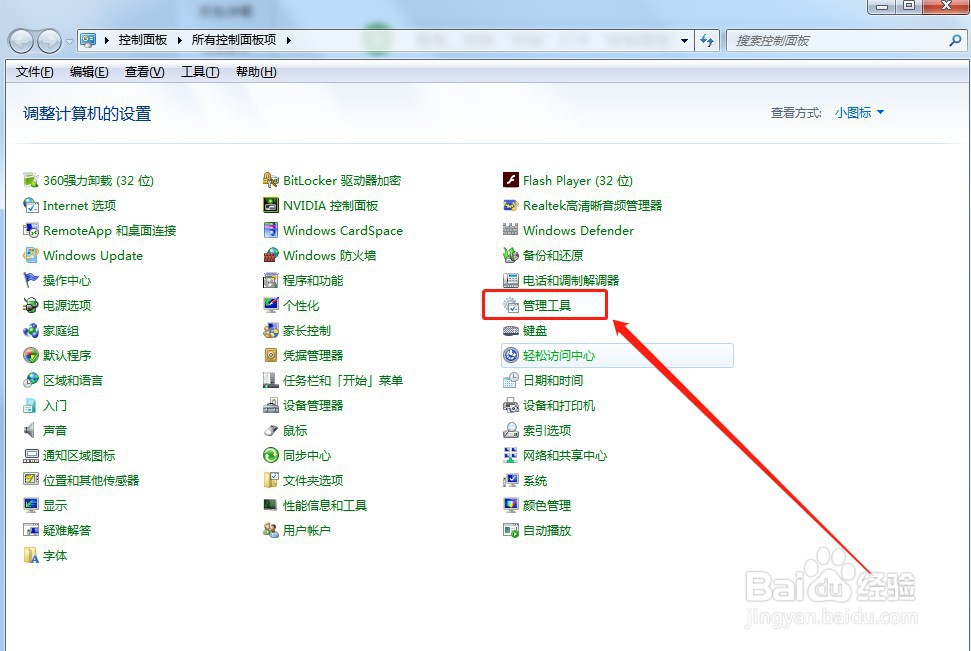Open Flash Player (32 位) settings
Image resolution: width=971 pixels, height=651 pixels.
click(577, 180)
